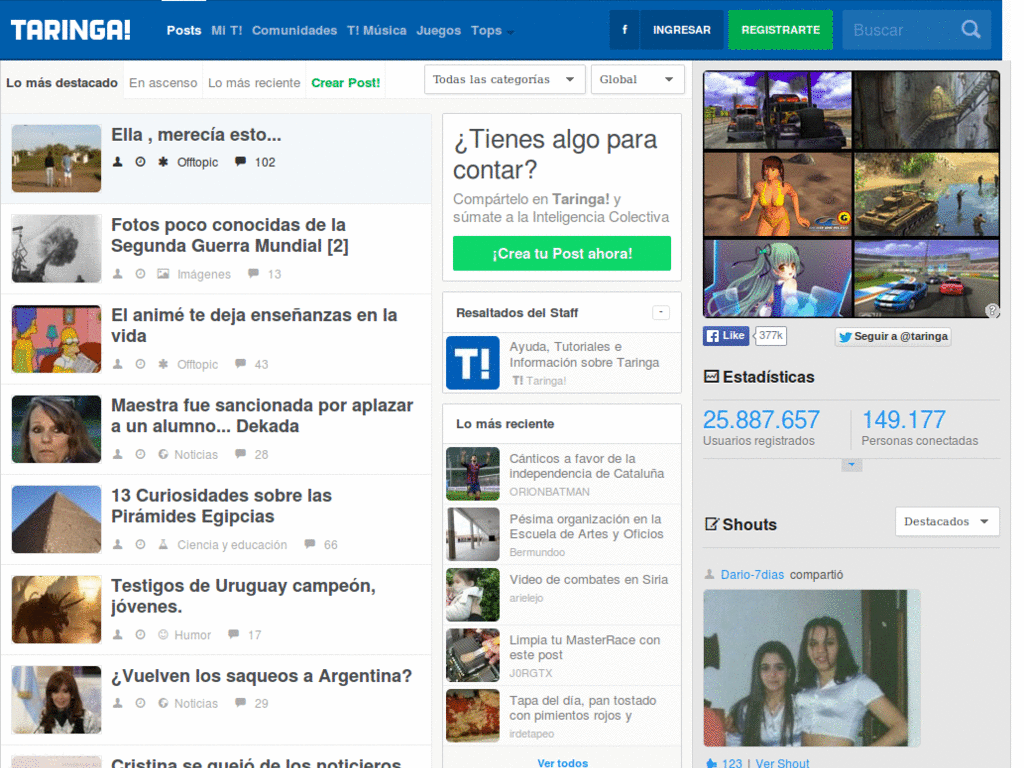Open the Global region dropdown
The height and width of the screenshot is (768, 1024).
pos(637,79)
